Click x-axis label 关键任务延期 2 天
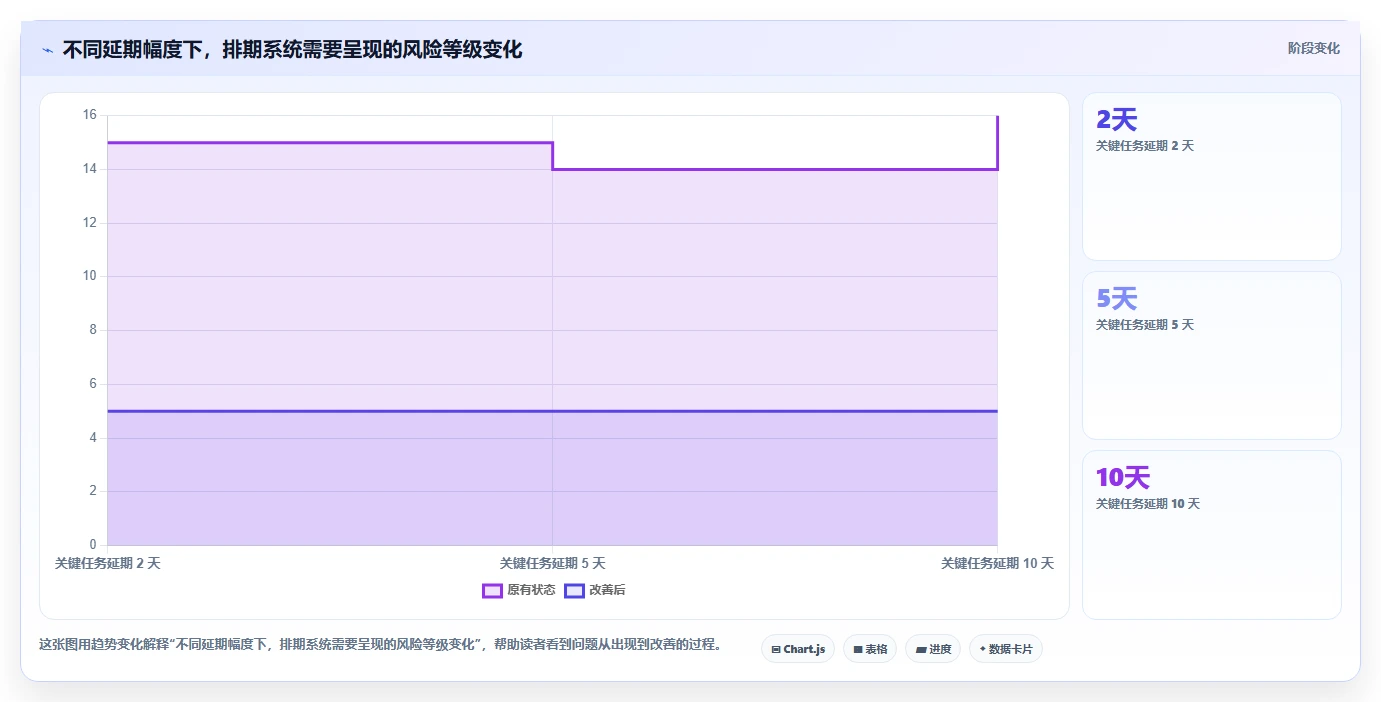 108,563
